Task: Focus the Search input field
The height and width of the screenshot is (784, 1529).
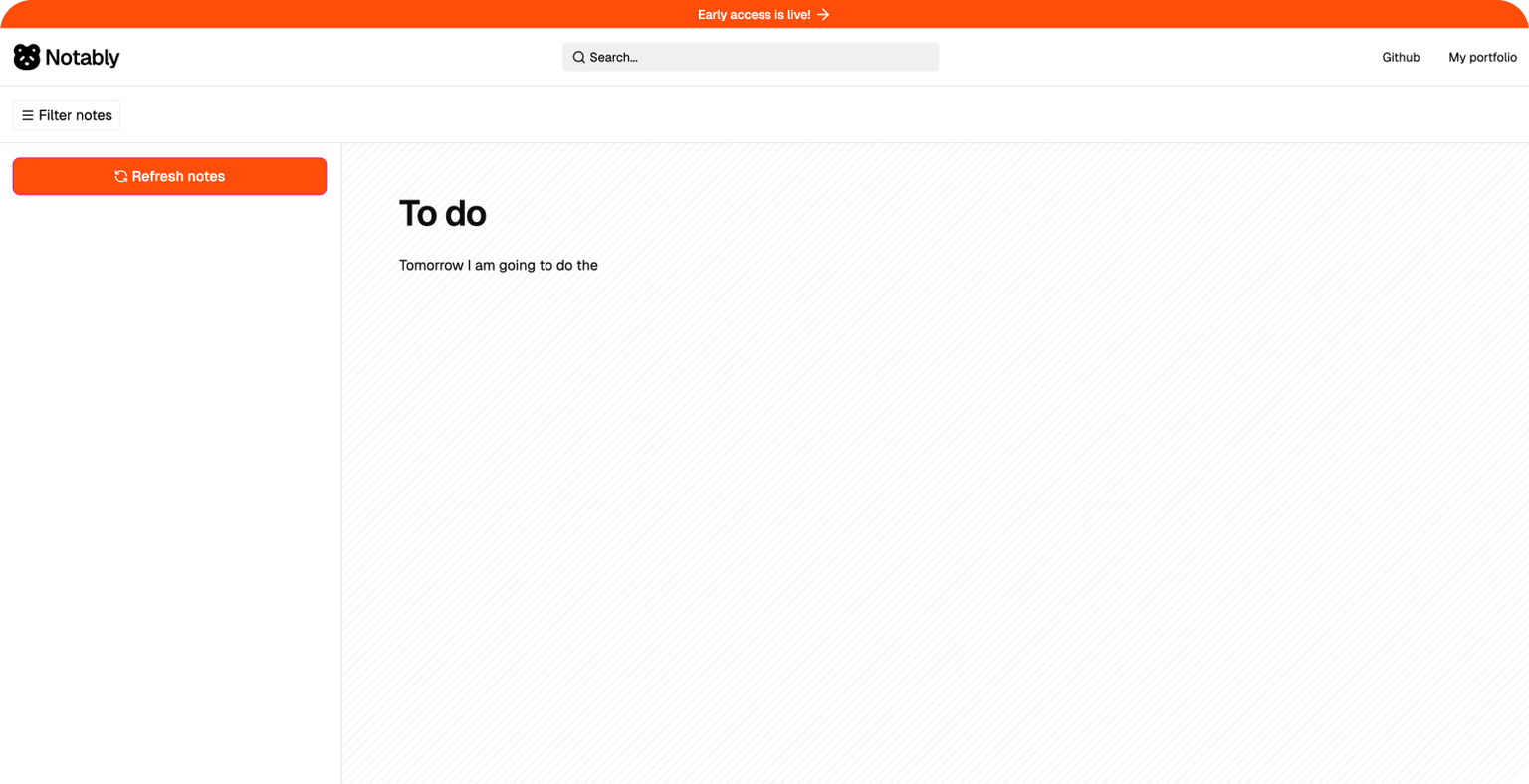Action: 751,57
